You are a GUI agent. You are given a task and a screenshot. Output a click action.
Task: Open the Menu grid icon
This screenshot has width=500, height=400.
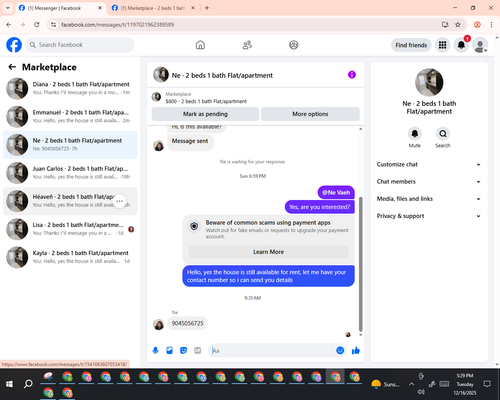coord(442,45)
